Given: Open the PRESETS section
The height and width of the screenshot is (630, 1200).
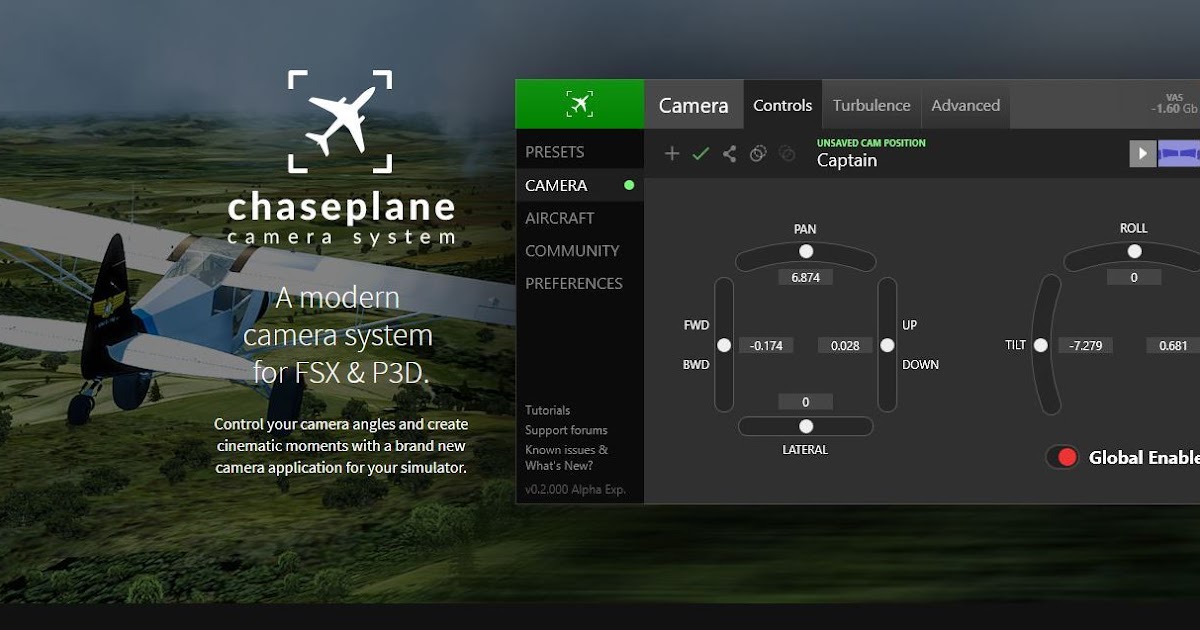Looking at the screenshot, I should 554,150.
